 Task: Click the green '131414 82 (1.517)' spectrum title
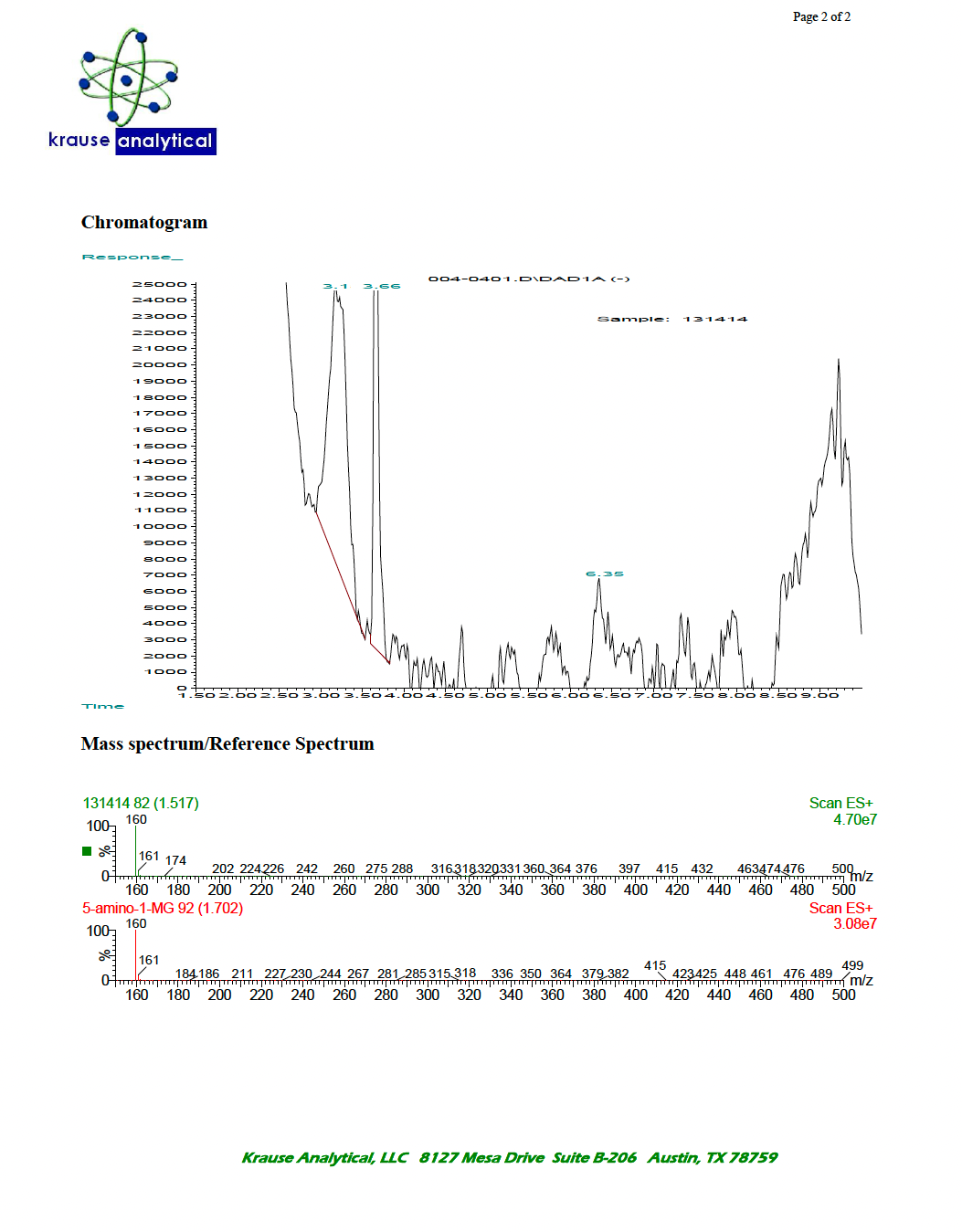click(x=141, y=804)
